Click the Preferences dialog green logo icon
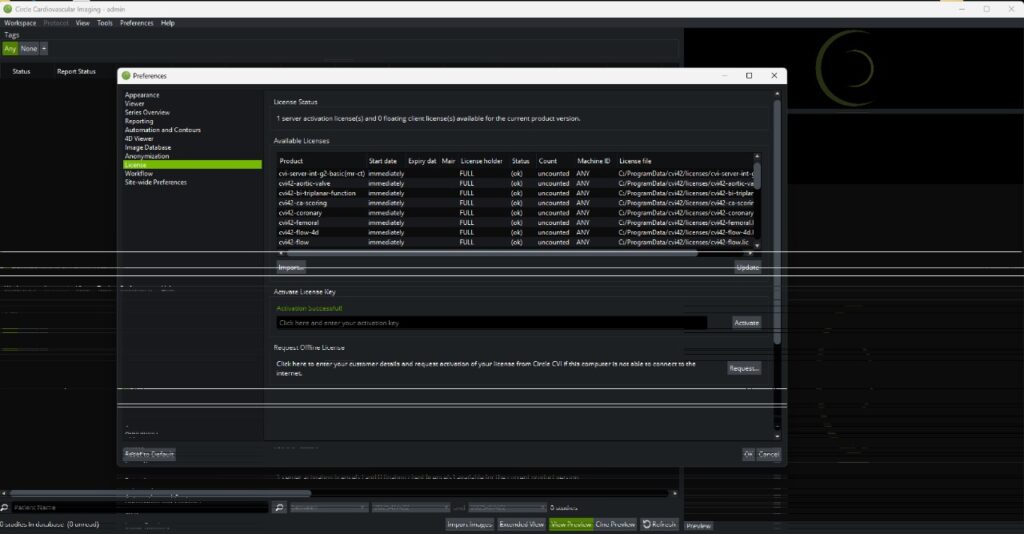The image size is (1024, 534). (126, 75)
